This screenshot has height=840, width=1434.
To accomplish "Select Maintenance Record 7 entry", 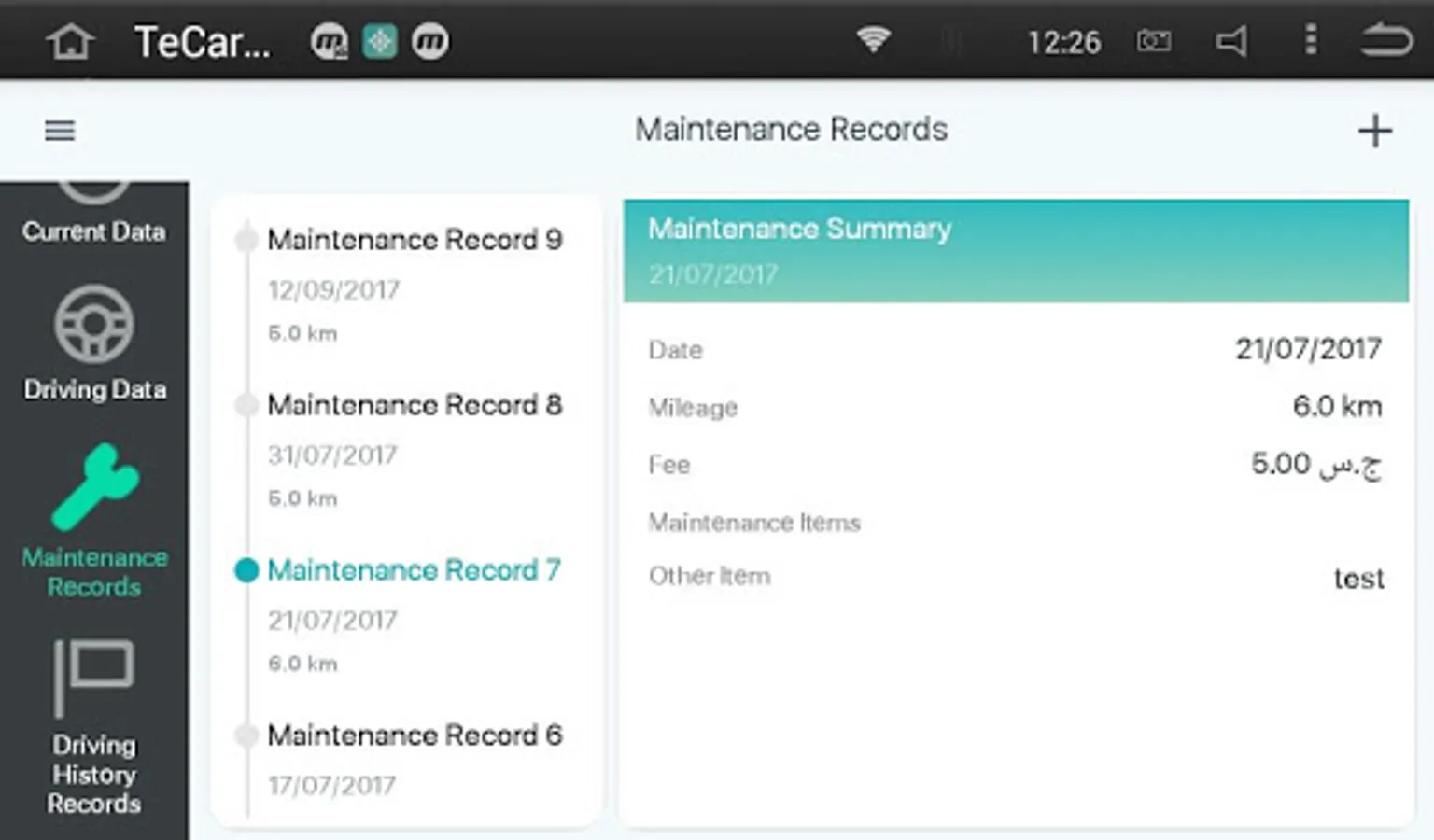I will (x=411, y=615).
